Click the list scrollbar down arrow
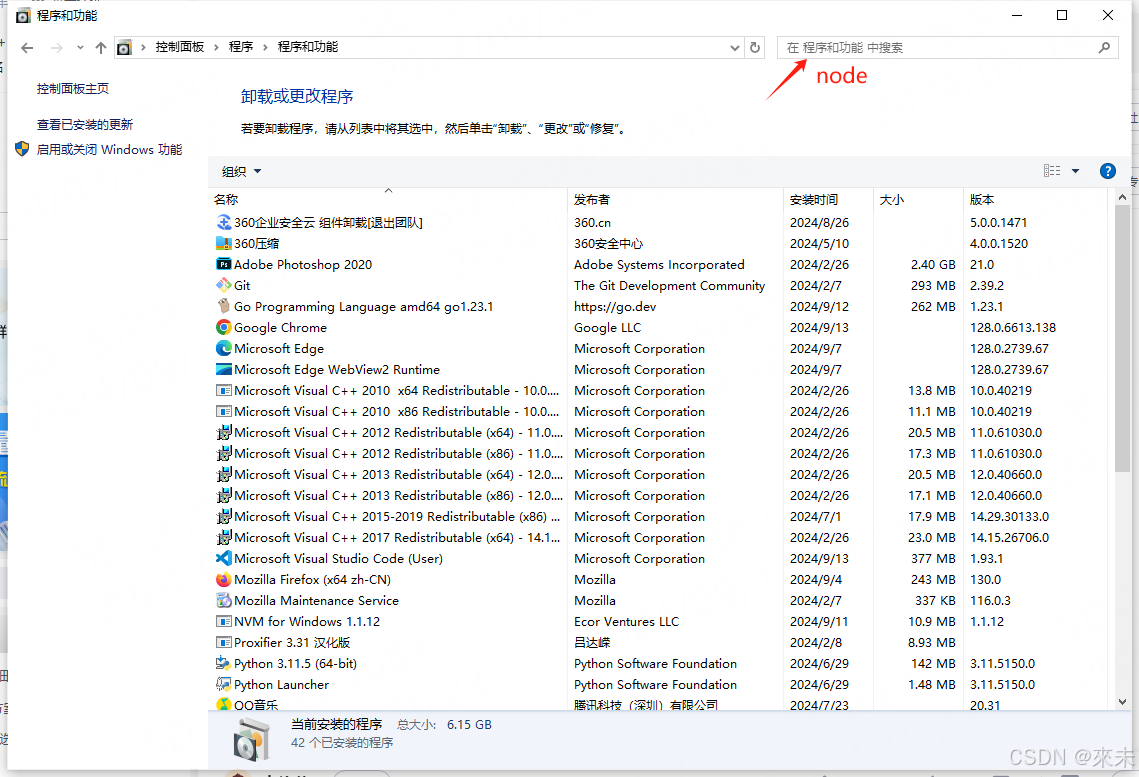This screenshot has height=777, width=1139. [1122, 702]
